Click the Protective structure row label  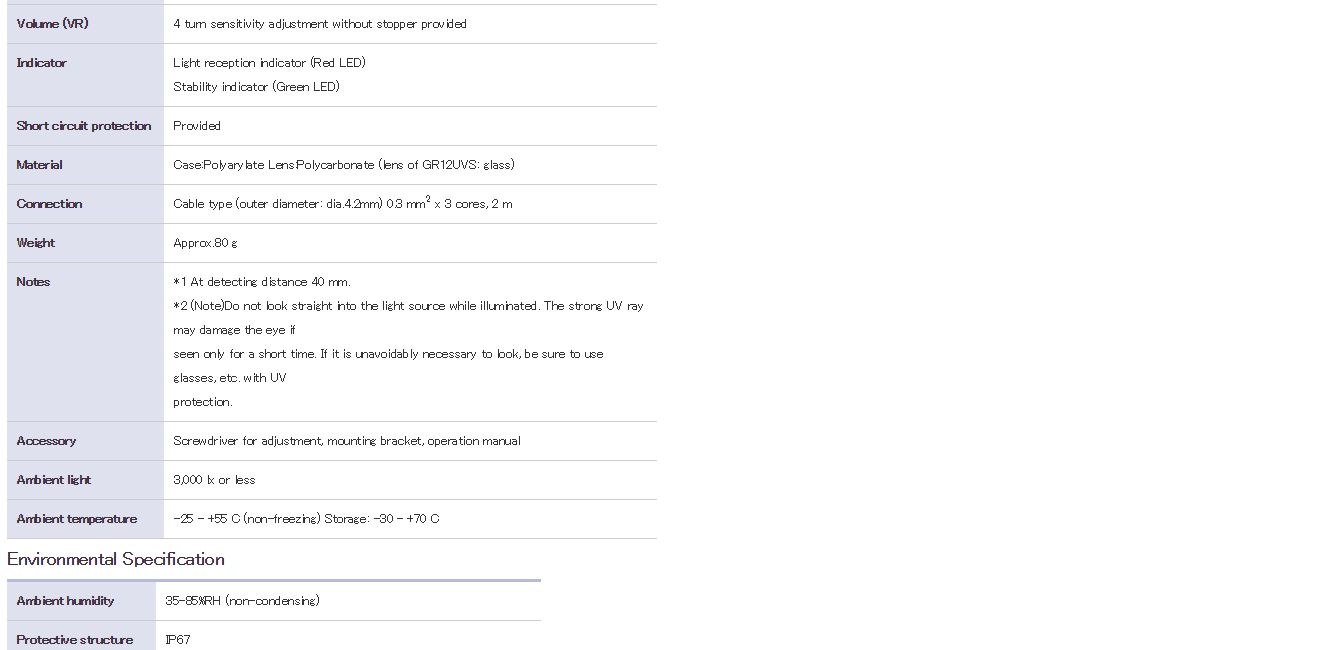(75, 640)
